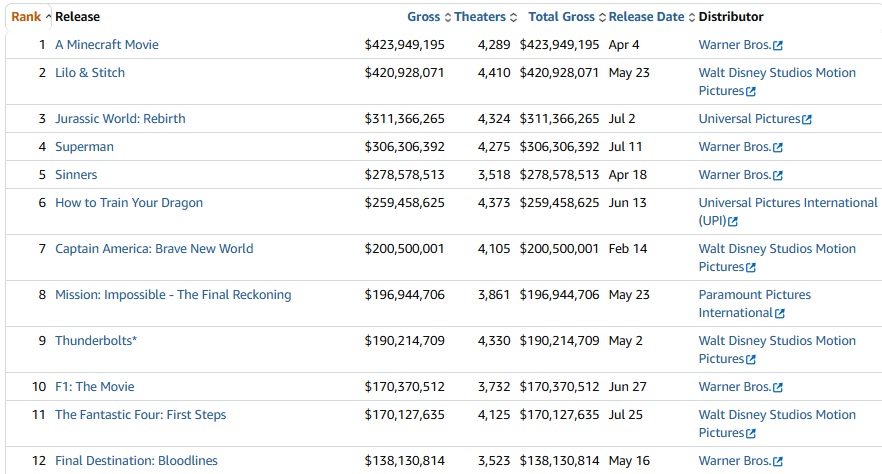The width and height of the screenshot is (882, 474).
Task: Open the Lilo & Stitch release link
Action: [90, 73]
